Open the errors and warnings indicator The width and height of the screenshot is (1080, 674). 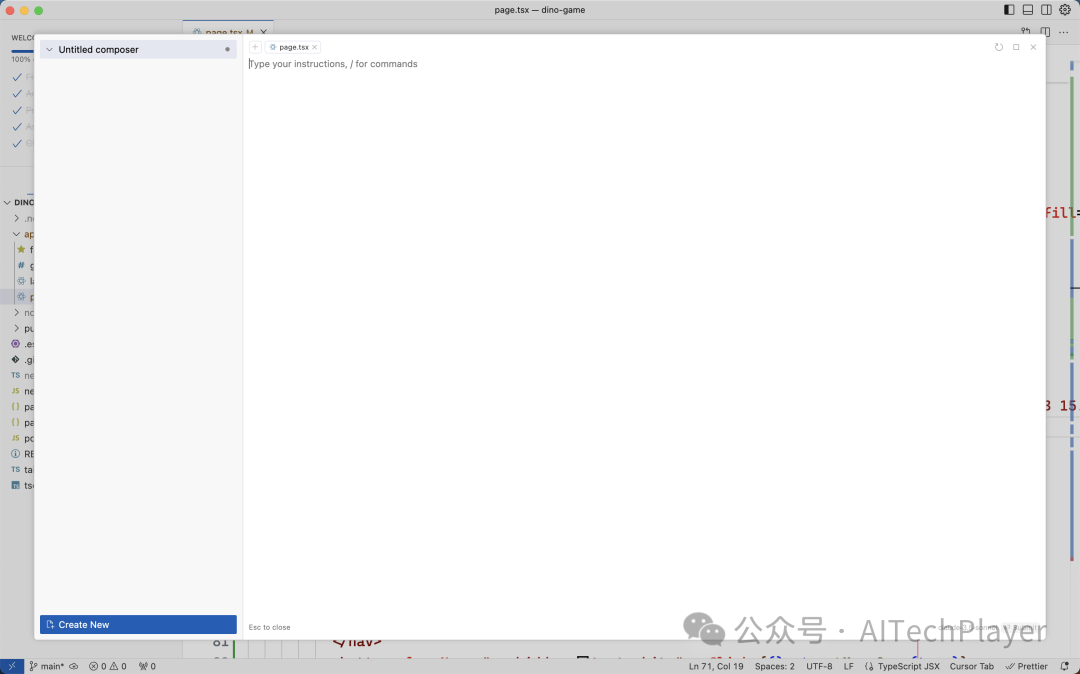108,666
